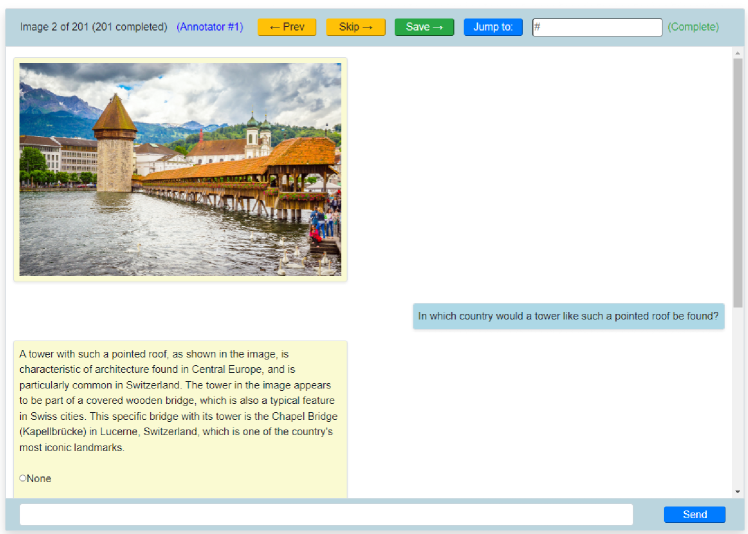Click the user question about pointed roof
Screen dimensions: 748x534
click(x=568, y=316)
